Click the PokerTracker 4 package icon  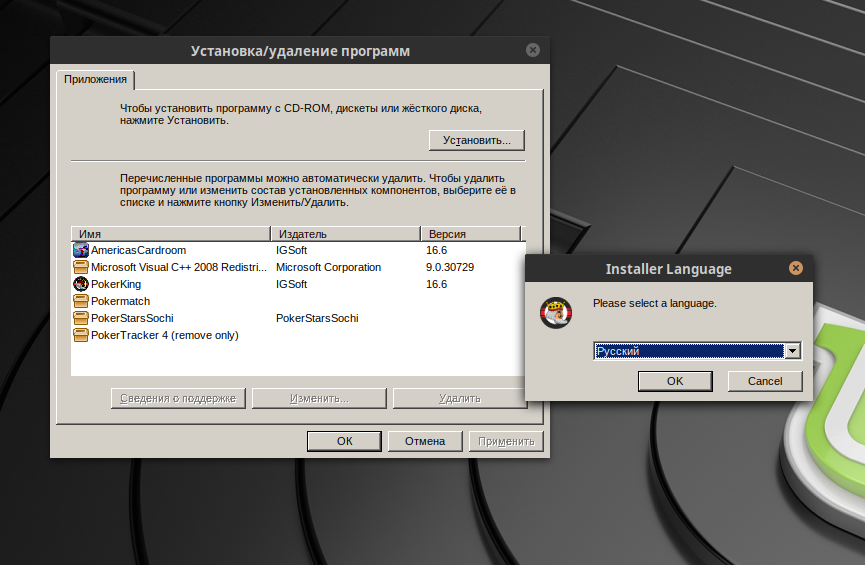click(x=81, y=335)
